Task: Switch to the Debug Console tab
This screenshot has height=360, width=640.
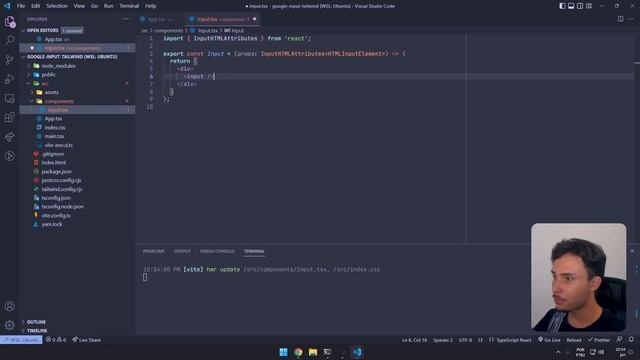Action: pyautogui.click(x=217, y=251)
